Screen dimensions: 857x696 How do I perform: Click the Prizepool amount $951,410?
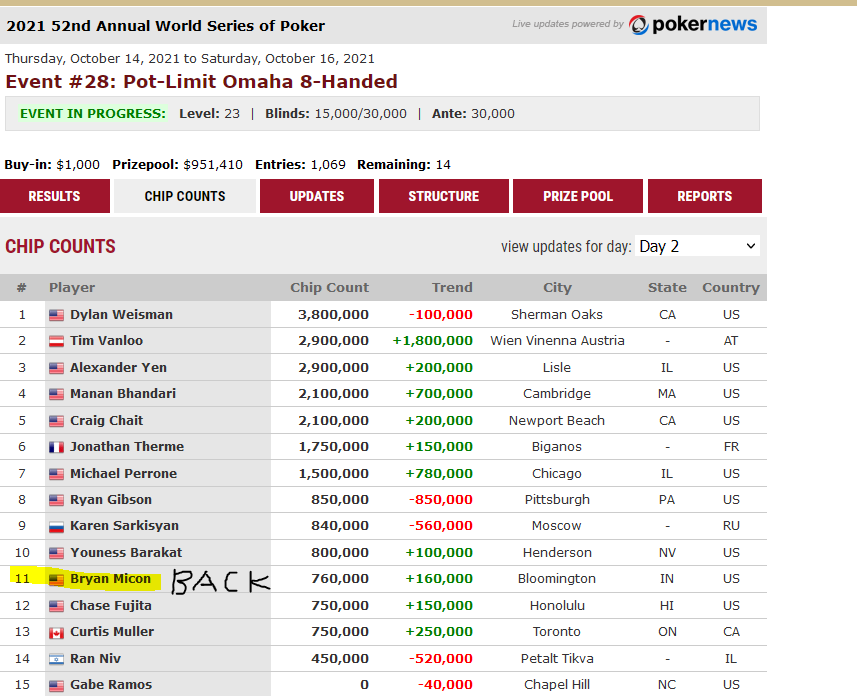point(213,165)
